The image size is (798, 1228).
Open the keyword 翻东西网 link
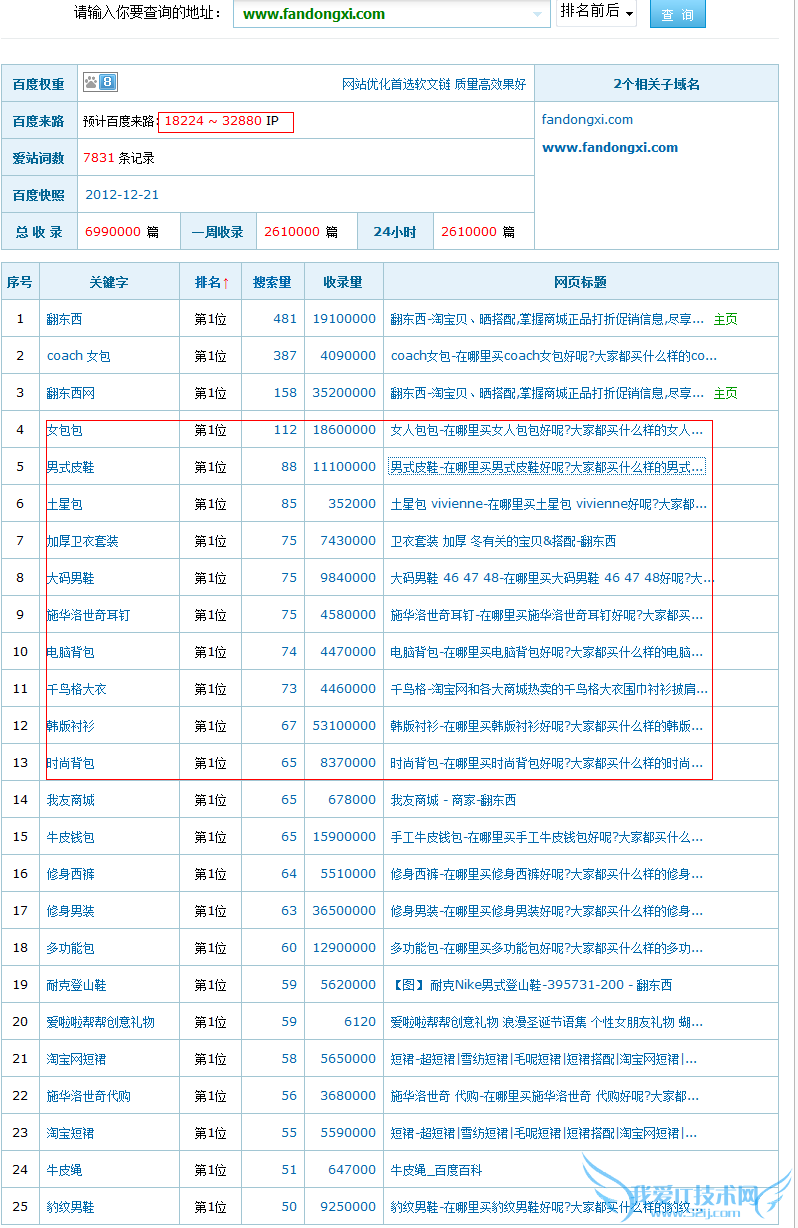(71, 394)
